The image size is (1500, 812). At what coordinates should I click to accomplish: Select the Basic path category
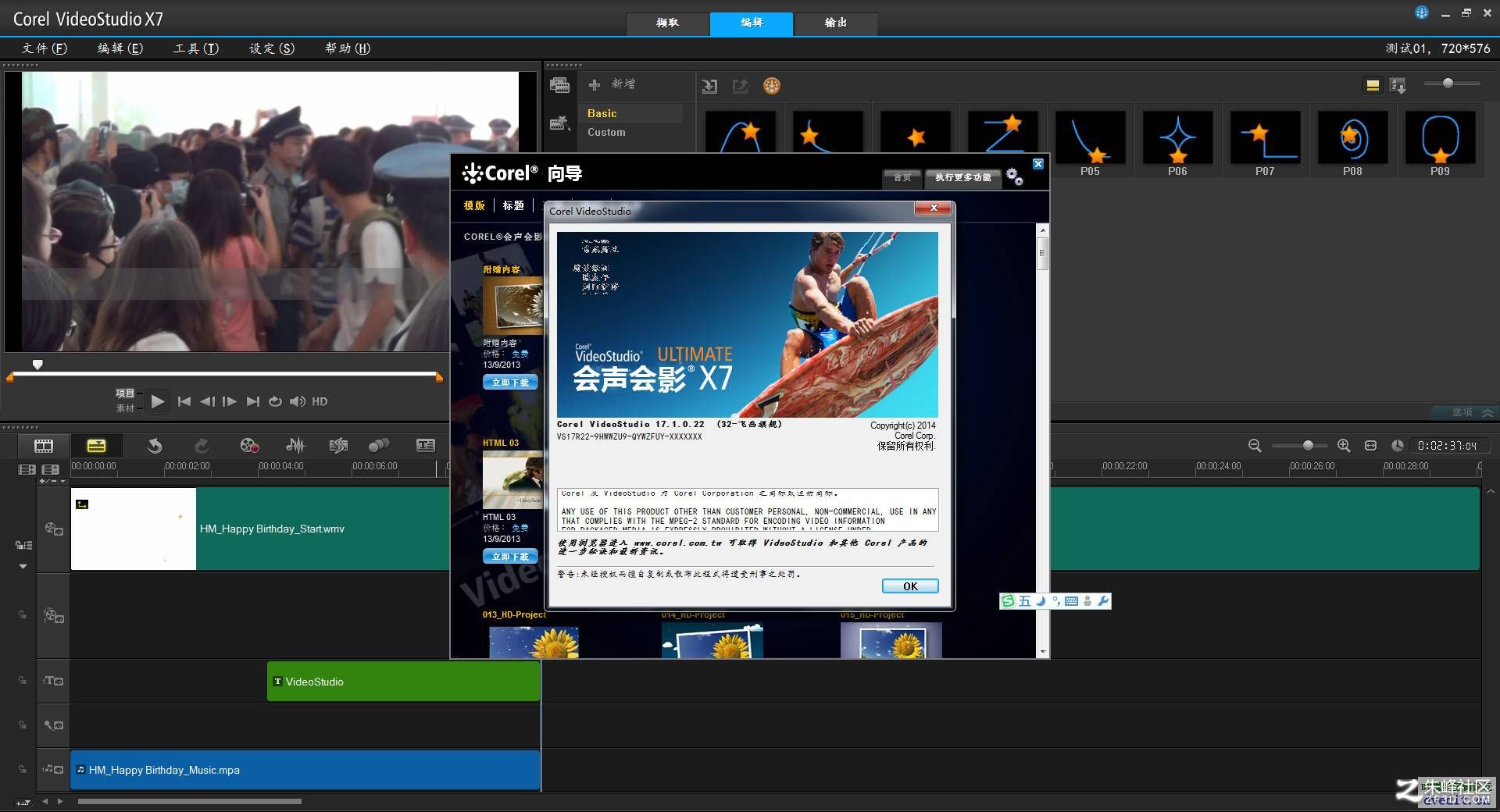tap(602, 114)
